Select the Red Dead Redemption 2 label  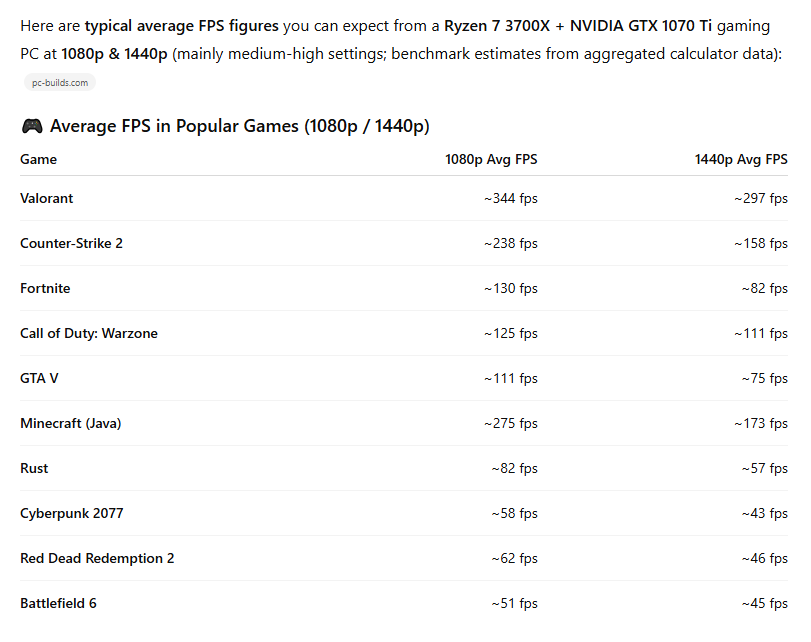click(97, 558)
